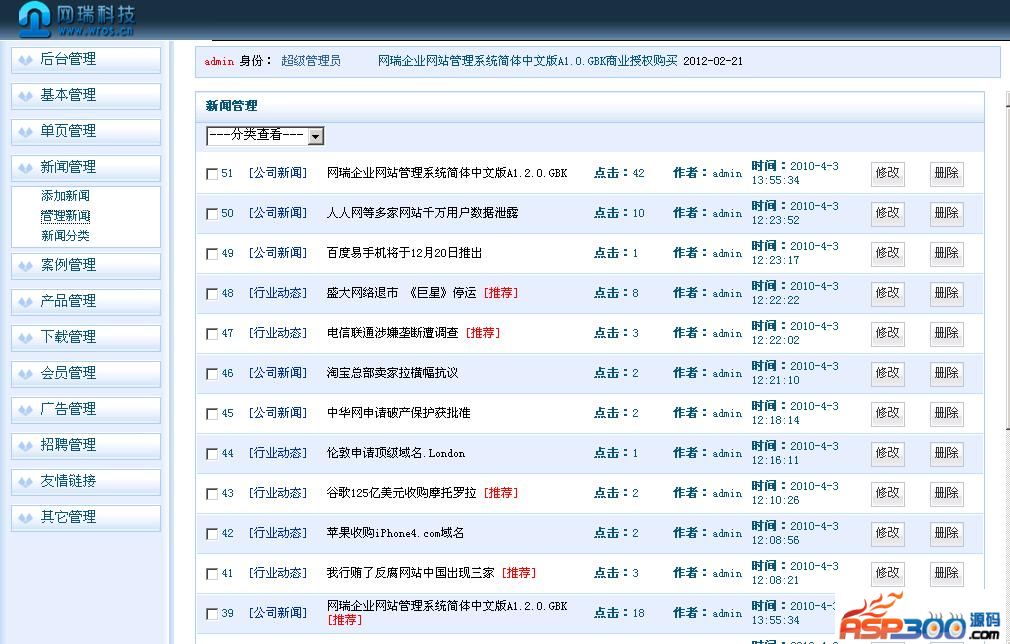Click the arrow icon beside 基本管理
1010x644 pixels.
[x=26, y=96]
